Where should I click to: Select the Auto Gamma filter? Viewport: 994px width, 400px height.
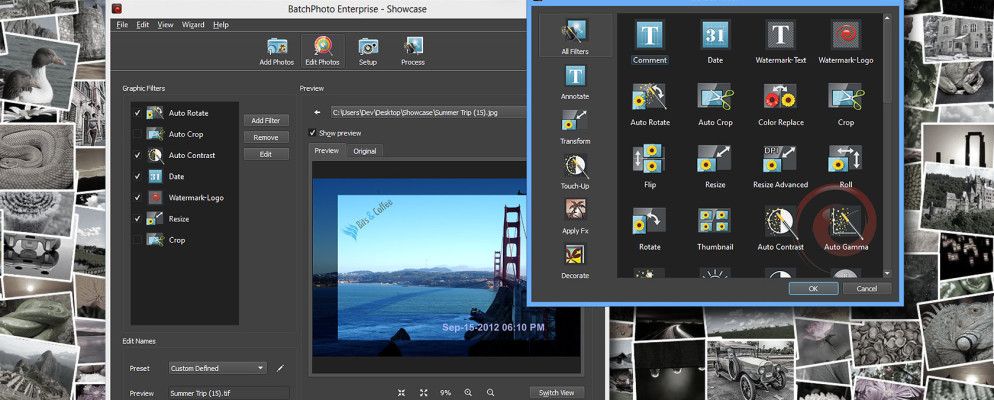point(845,223)
